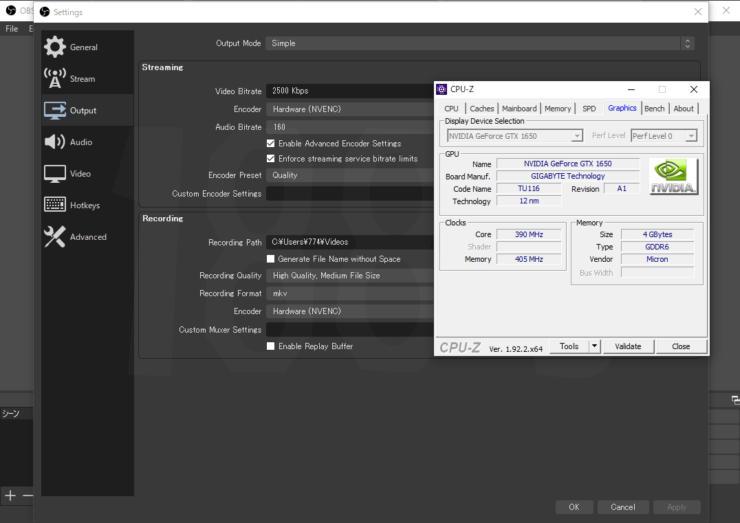Open the Streaming Encoder dropdown
Viewport: 740px width, 523px height.
click(x=350, y=109)
